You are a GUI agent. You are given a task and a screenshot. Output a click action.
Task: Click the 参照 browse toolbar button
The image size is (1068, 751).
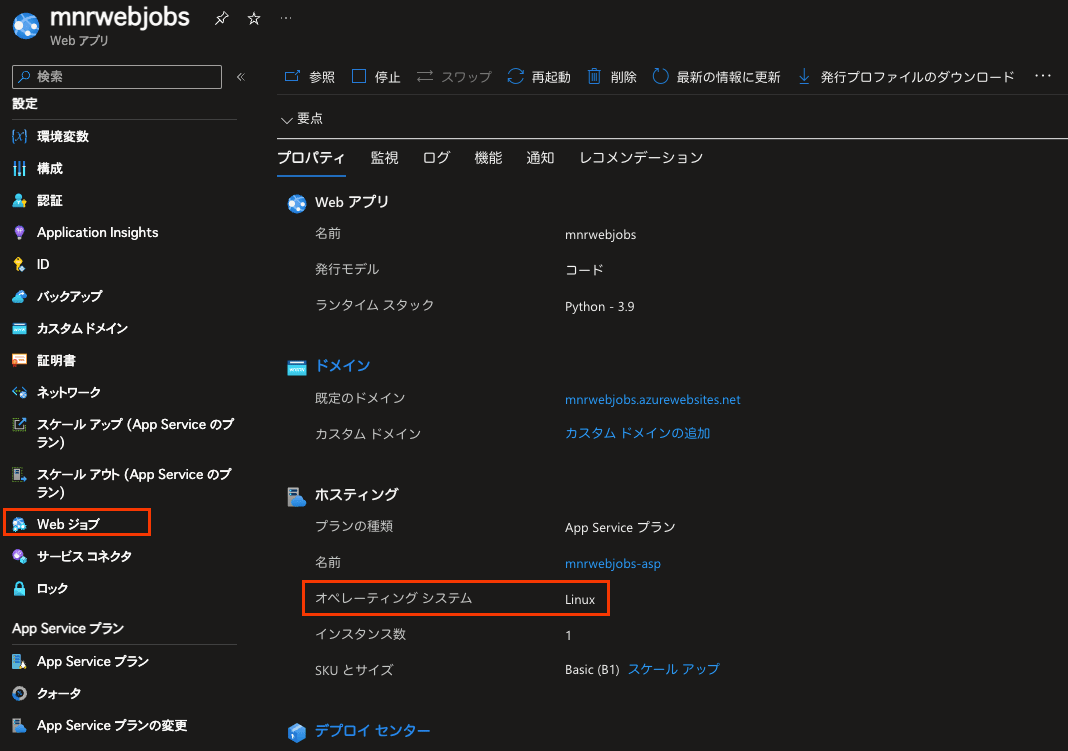[310, 77]
